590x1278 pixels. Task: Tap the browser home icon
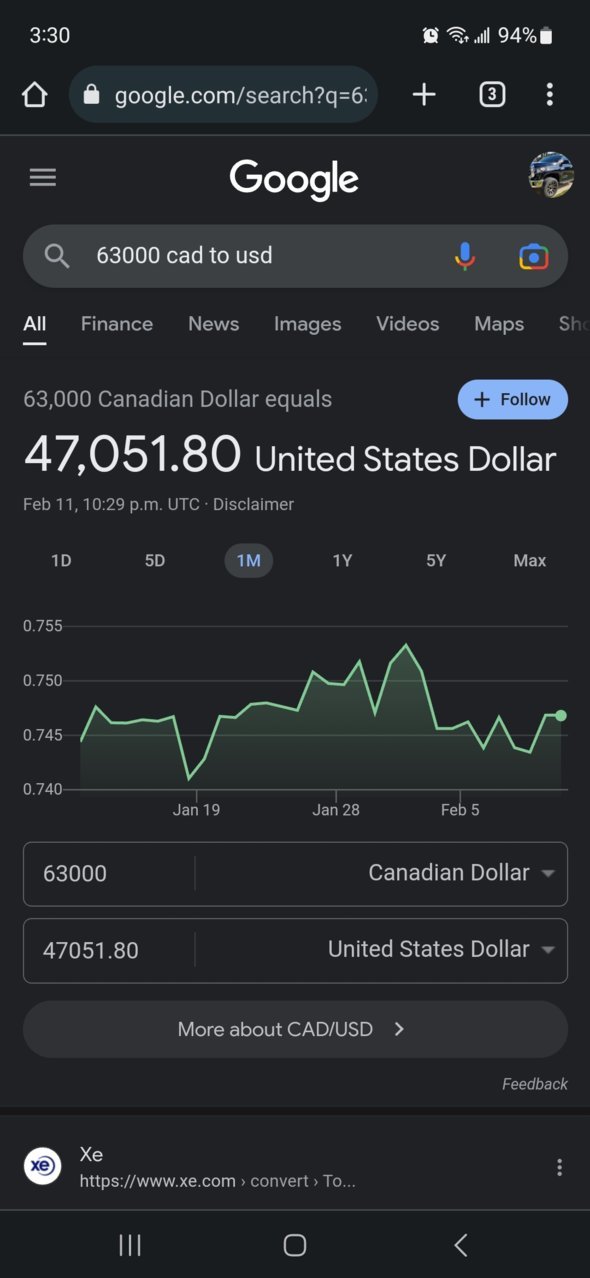pyautogui.click(x=34, y=95)
